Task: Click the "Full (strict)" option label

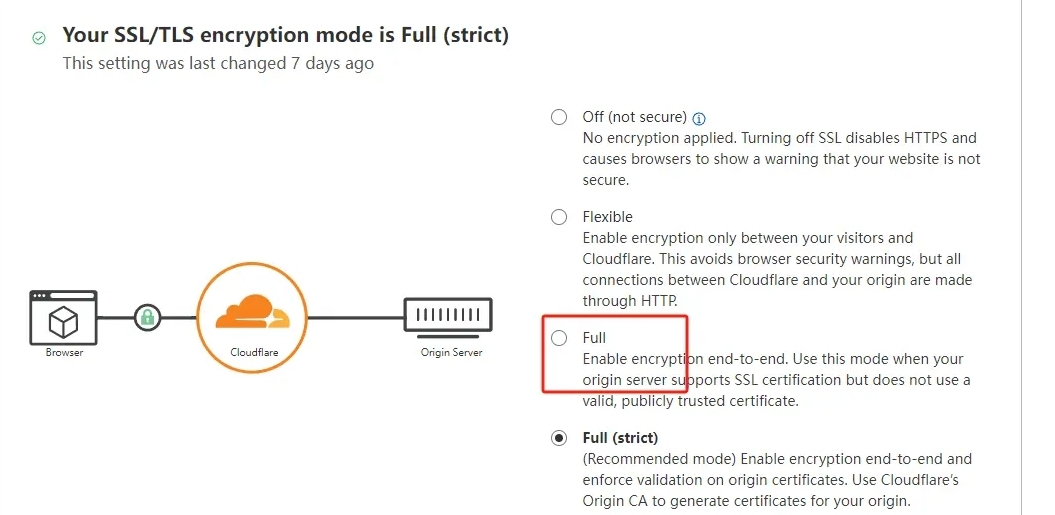Action: click(x=620, y=438)
